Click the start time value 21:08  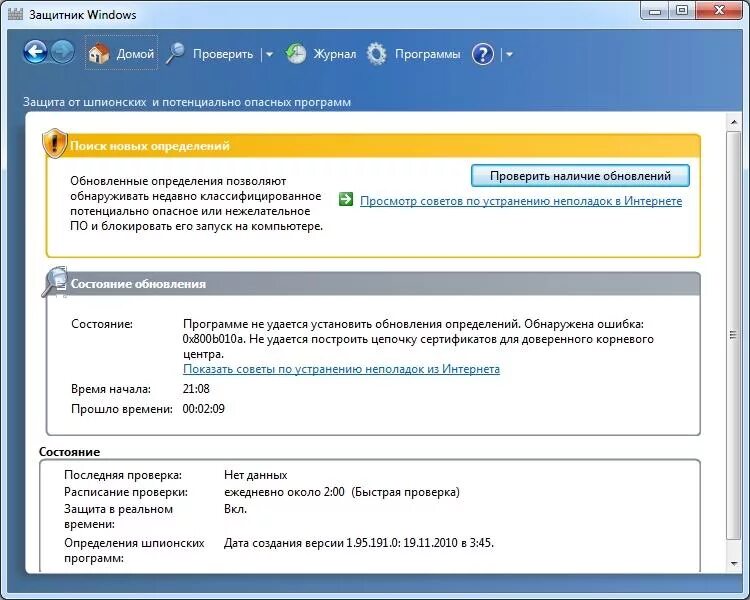196,389
